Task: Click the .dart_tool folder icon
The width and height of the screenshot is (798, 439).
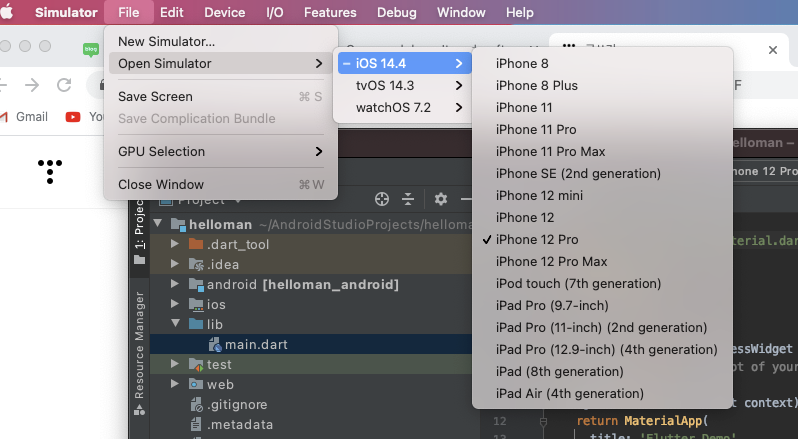Action: pos(196,244)
